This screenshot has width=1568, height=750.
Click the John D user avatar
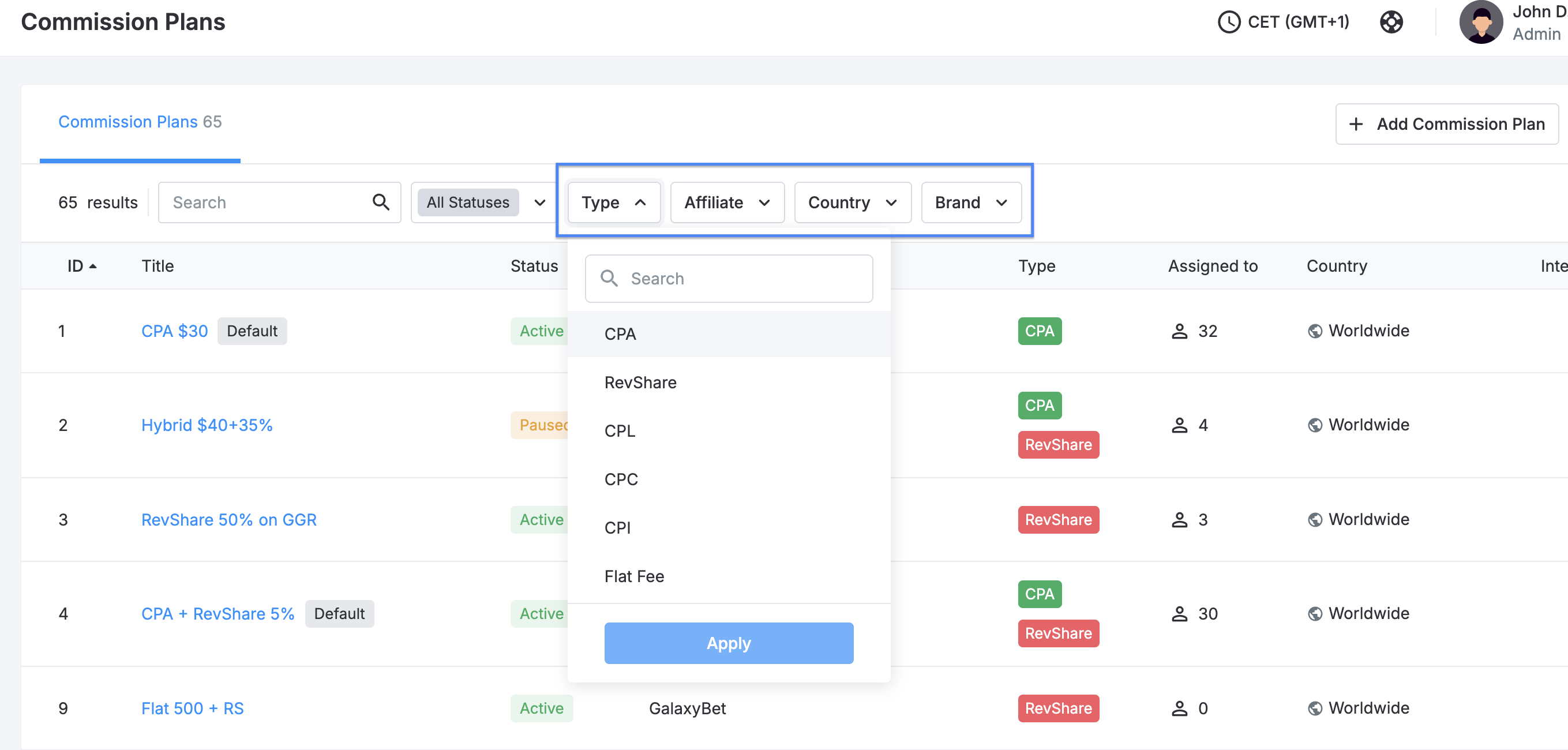click(1481, 22)
